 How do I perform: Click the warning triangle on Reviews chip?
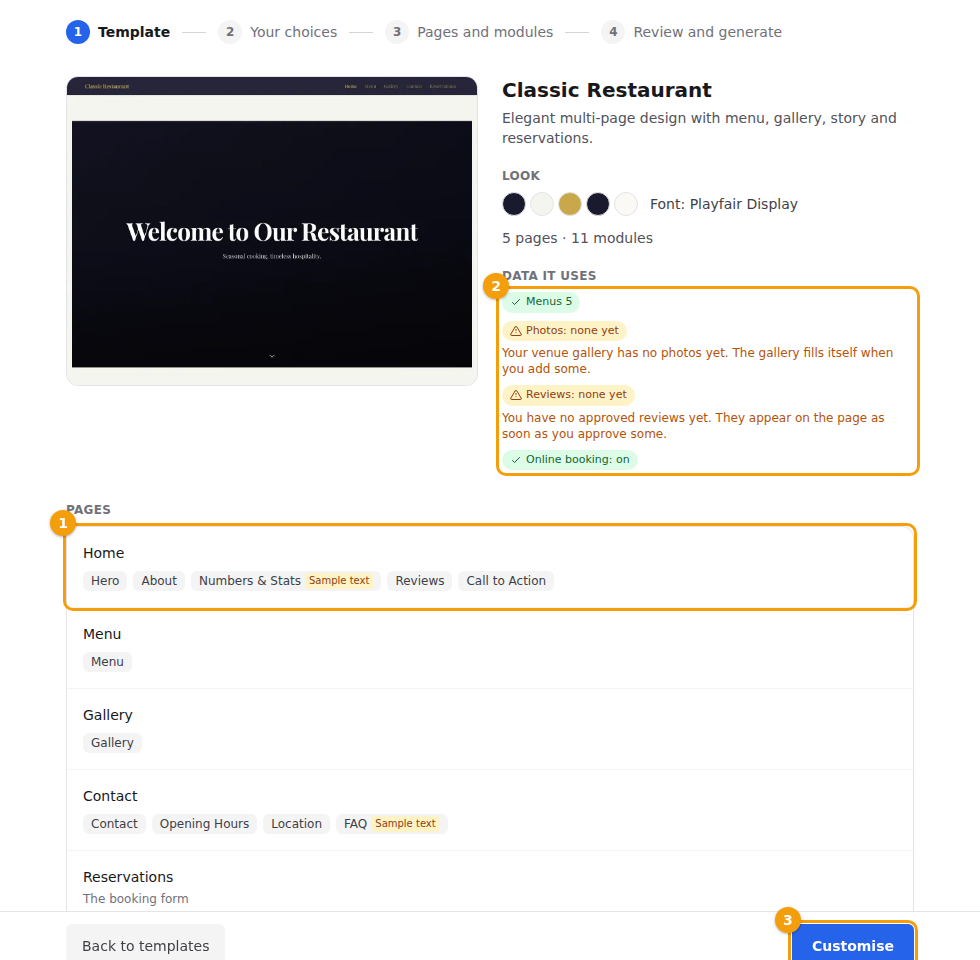point(516,395)
